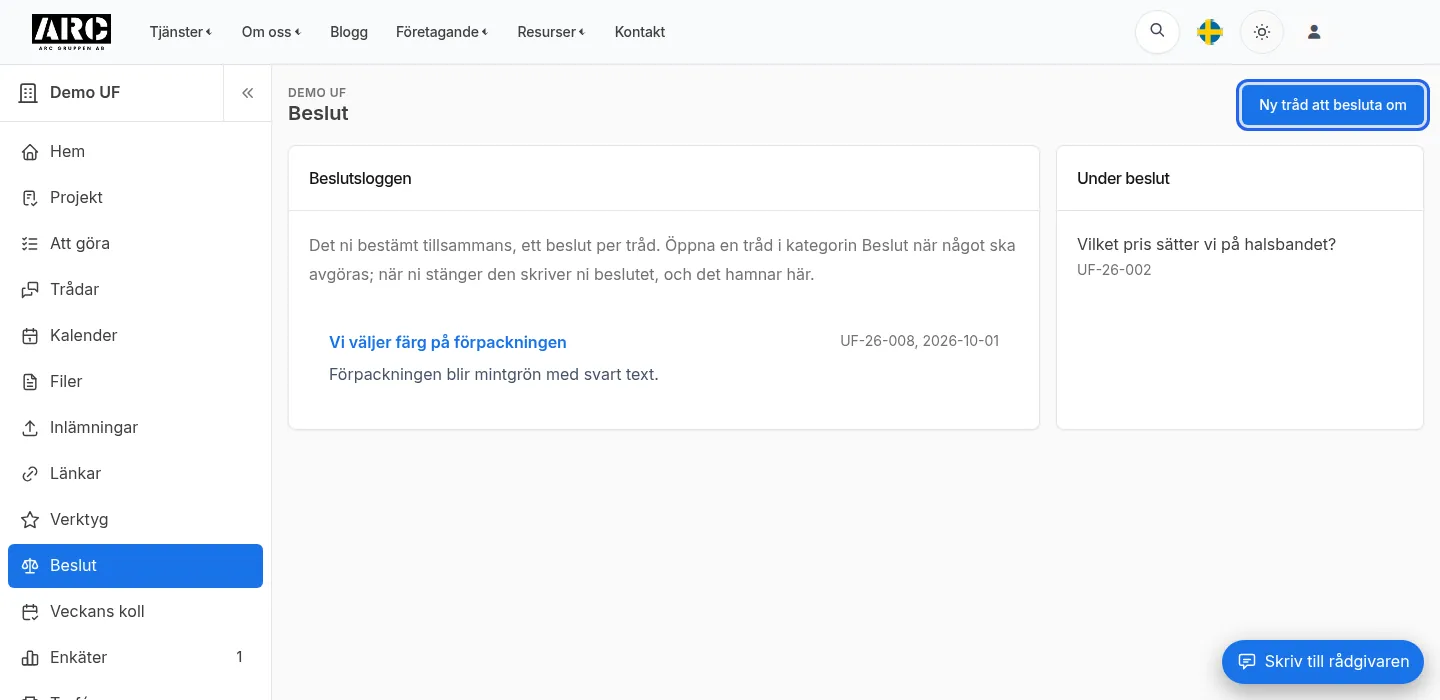
Task: Click the Kalender calendar icon
Action: click(x=30, y=336)
